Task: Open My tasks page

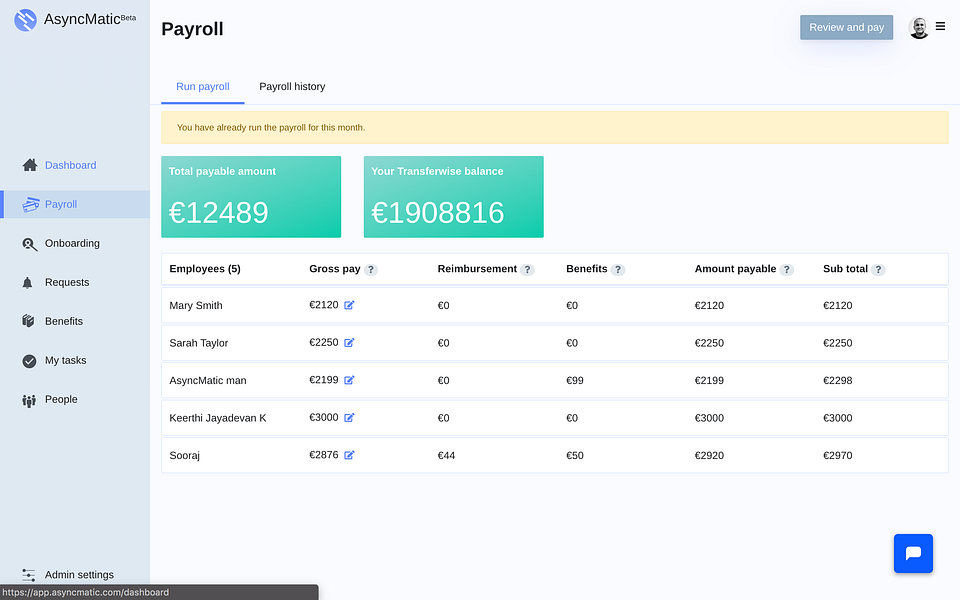Action: [x=65, y=361]
